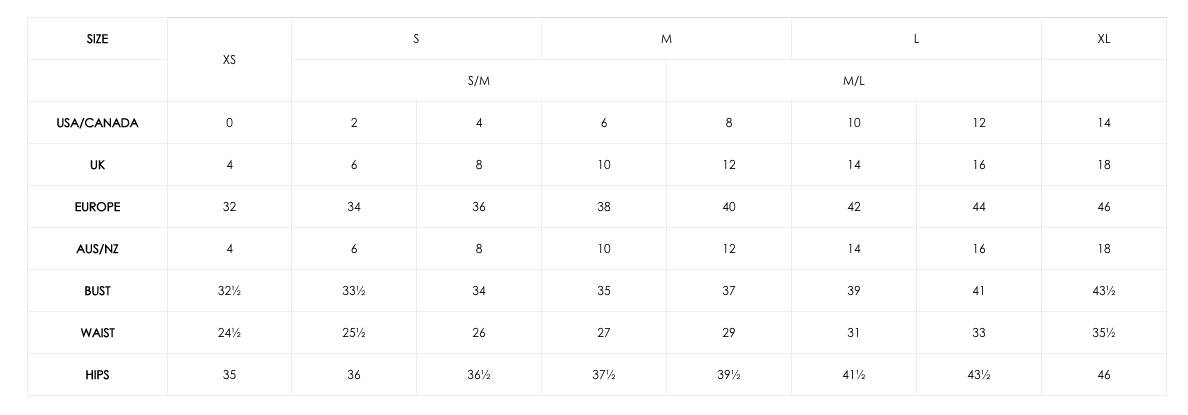Select the EUROPE row label

tap(98, 207)
